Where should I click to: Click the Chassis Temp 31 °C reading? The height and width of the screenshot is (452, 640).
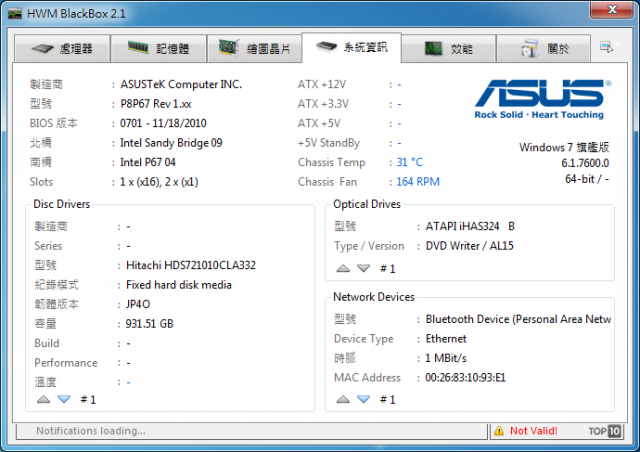[x=410, y=163]
